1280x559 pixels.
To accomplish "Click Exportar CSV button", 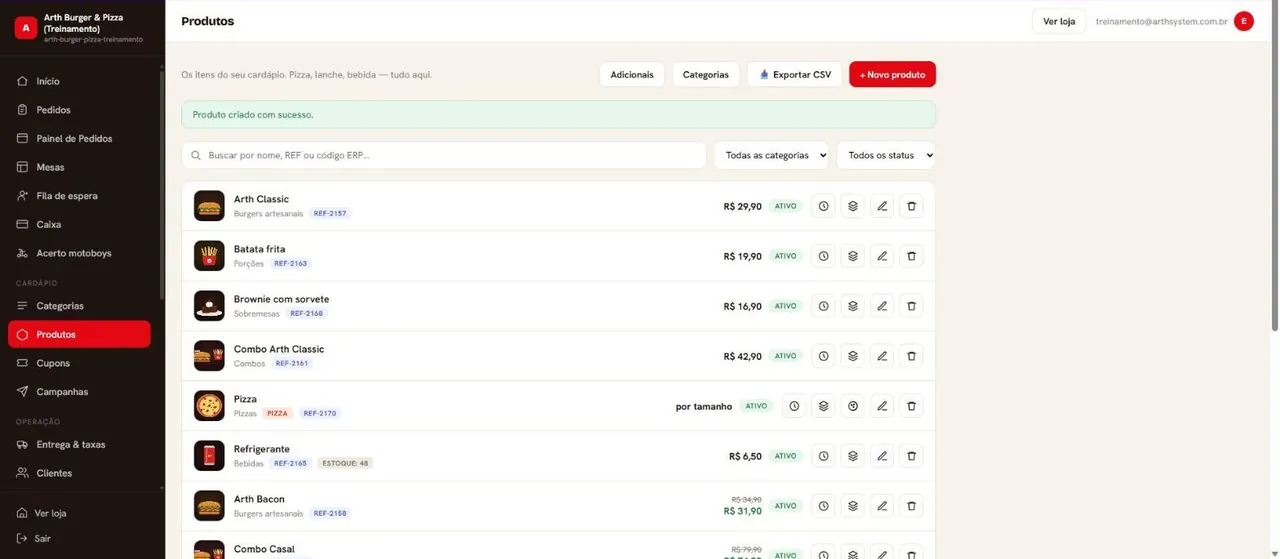I will [x=795, y=75].
